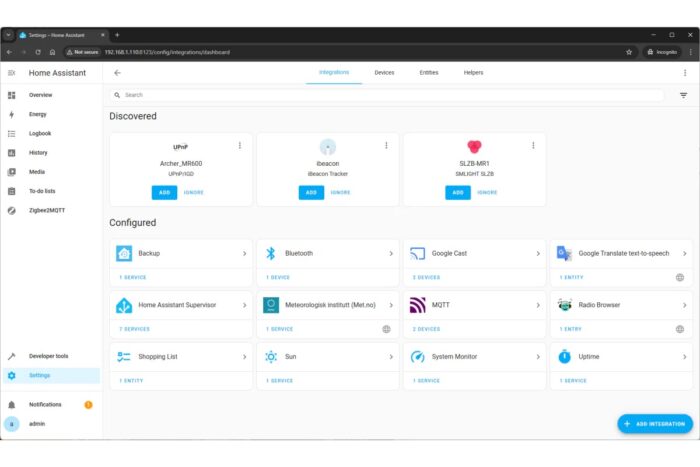Open the Energy dashboard in sidebar
The image size is (700, 467).
point(38,114)
